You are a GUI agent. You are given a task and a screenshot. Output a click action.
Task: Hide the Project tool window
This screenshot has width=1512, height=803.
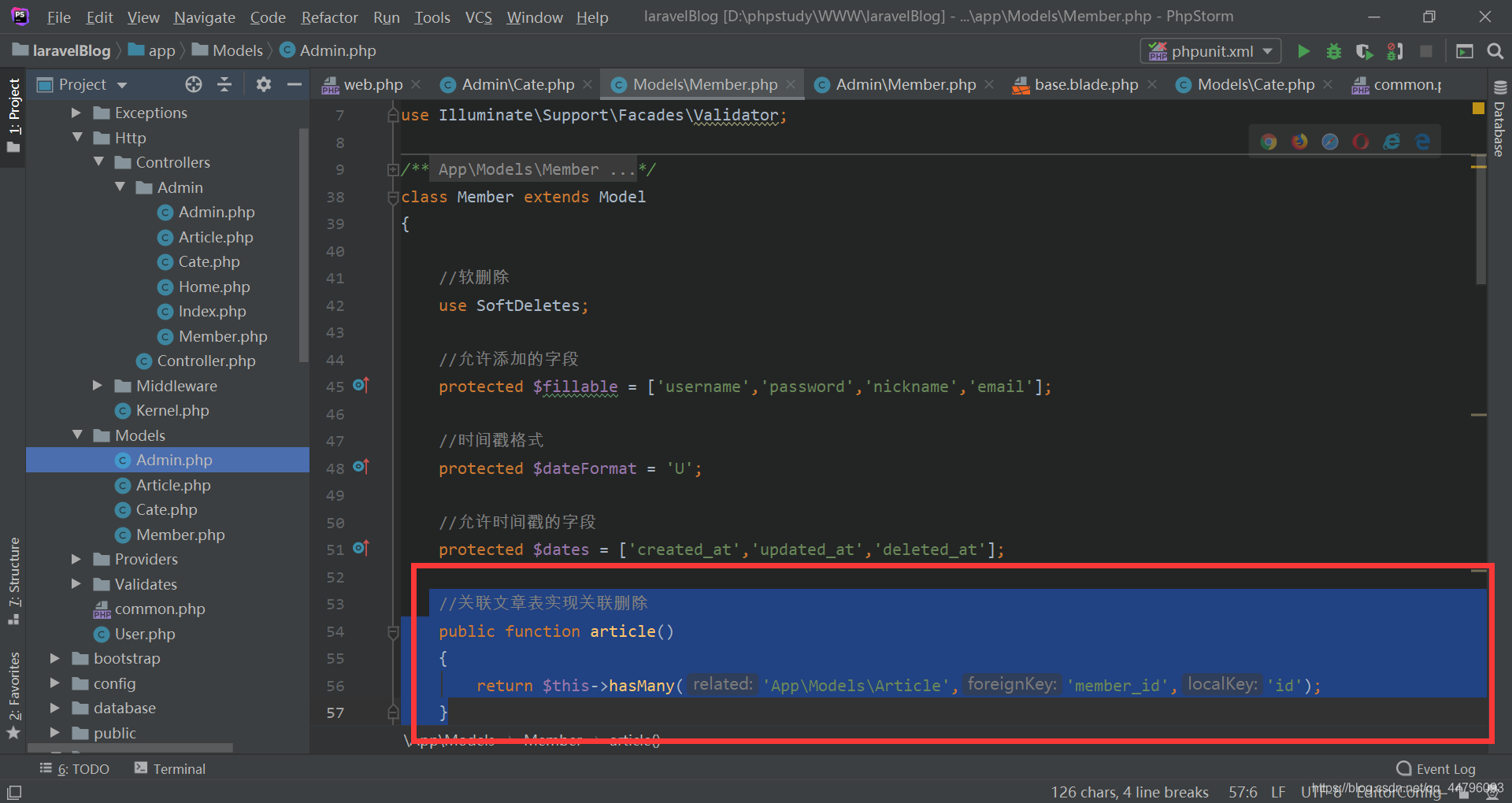click(x=295, y=84)
